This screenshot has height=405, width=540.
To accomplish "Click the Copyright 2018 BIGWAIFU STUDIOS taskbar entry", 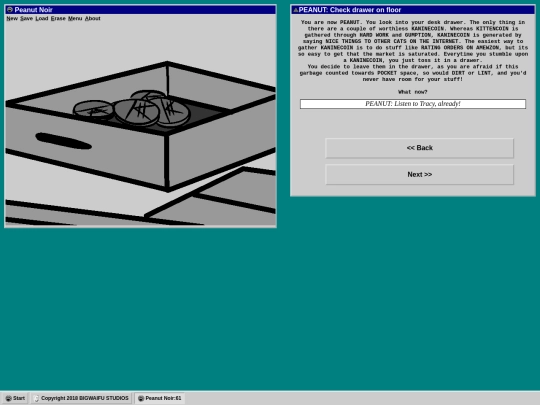I will point(81,398).
